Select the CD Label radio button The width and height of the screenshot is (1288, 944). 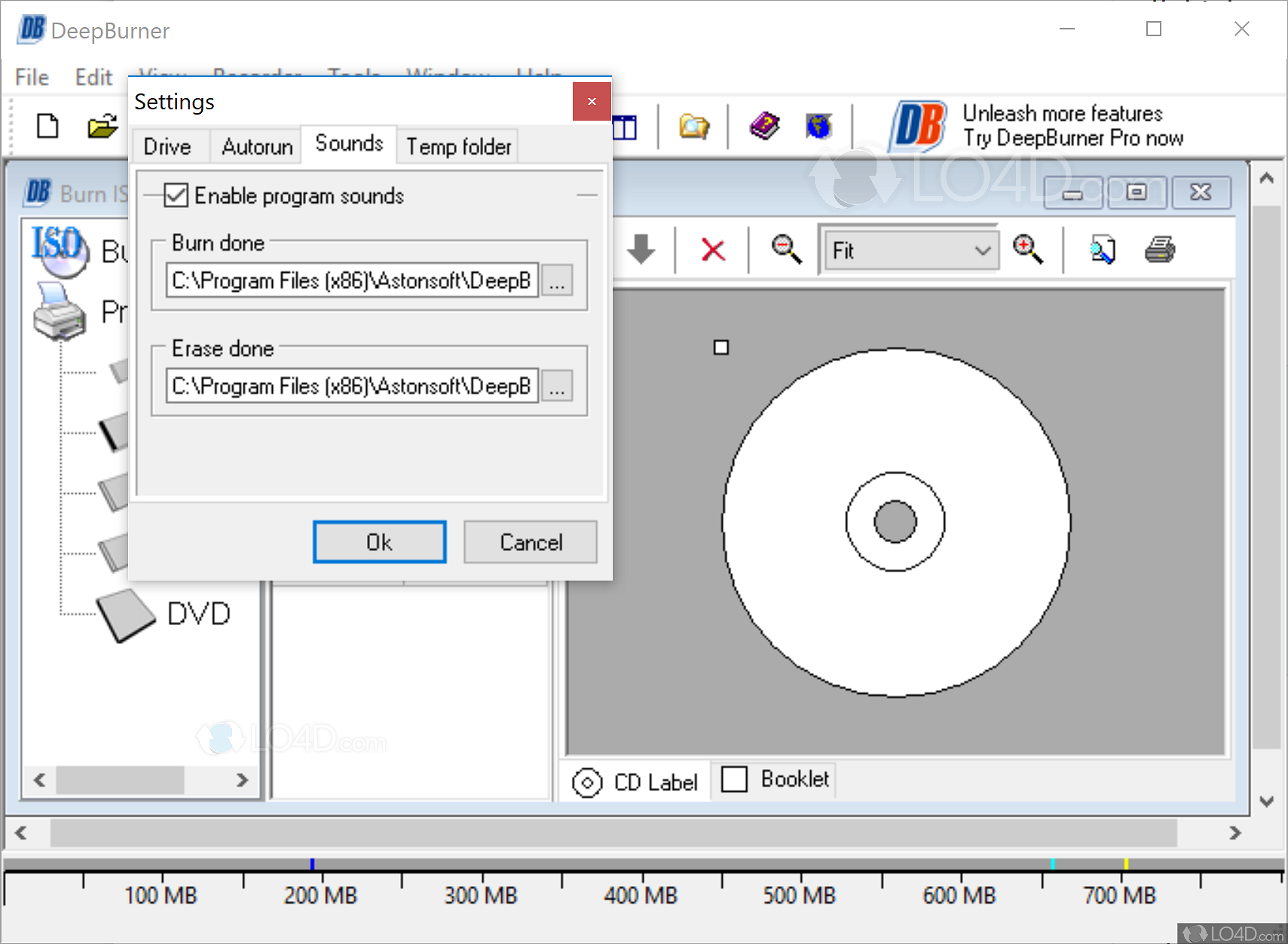click(x=589, y=782)
